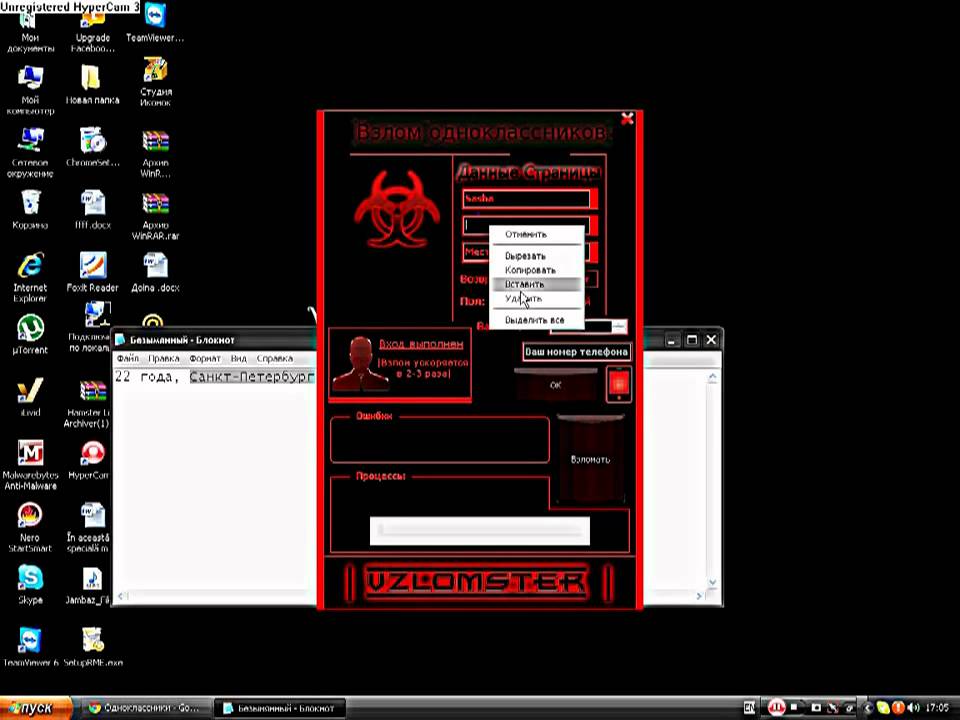
Task: Open the Мой компьютер desktop icon
Action: [x=30, y=91]
